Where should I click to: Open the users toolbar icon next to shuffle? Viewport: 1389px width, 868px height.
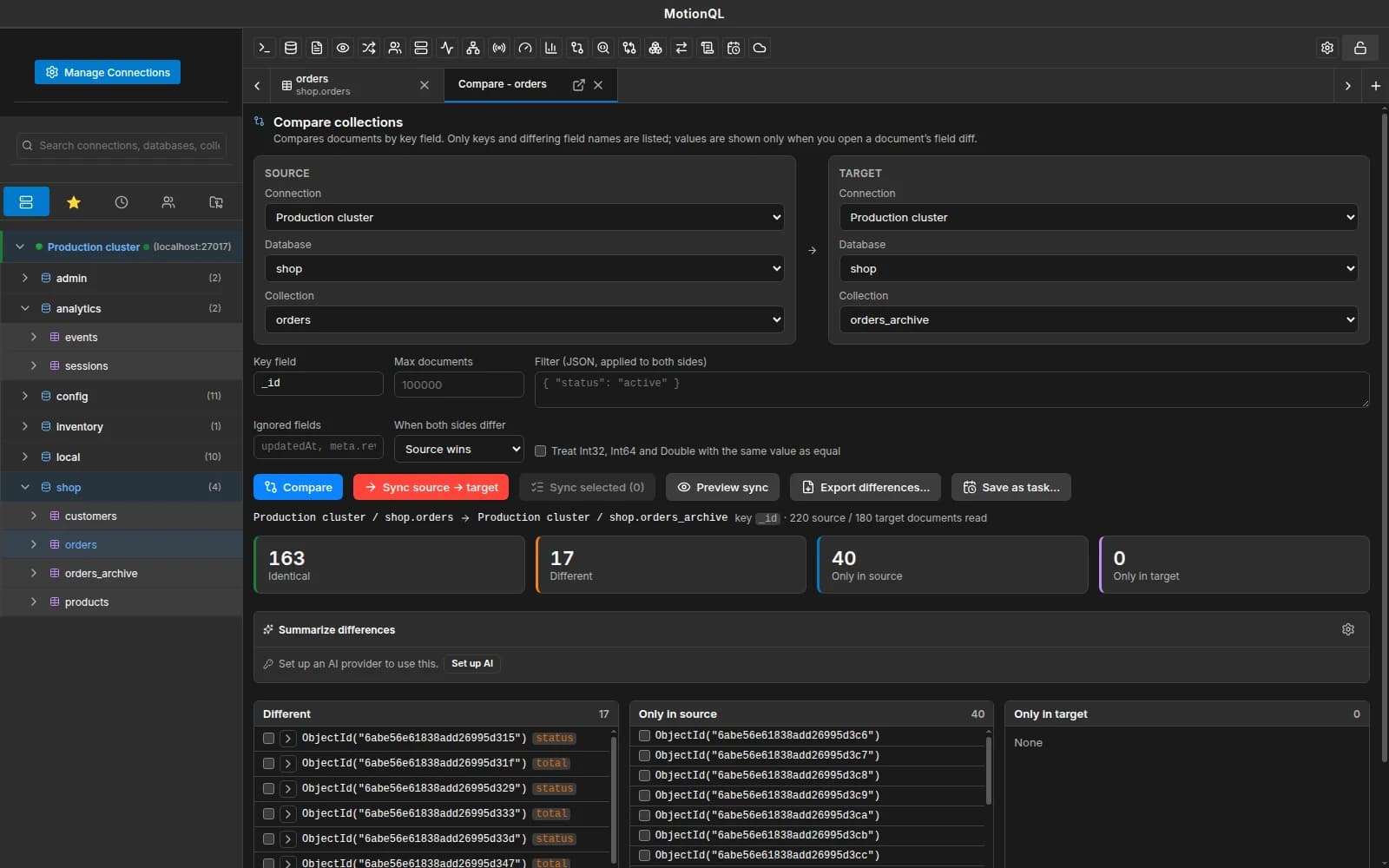[395, 48]
